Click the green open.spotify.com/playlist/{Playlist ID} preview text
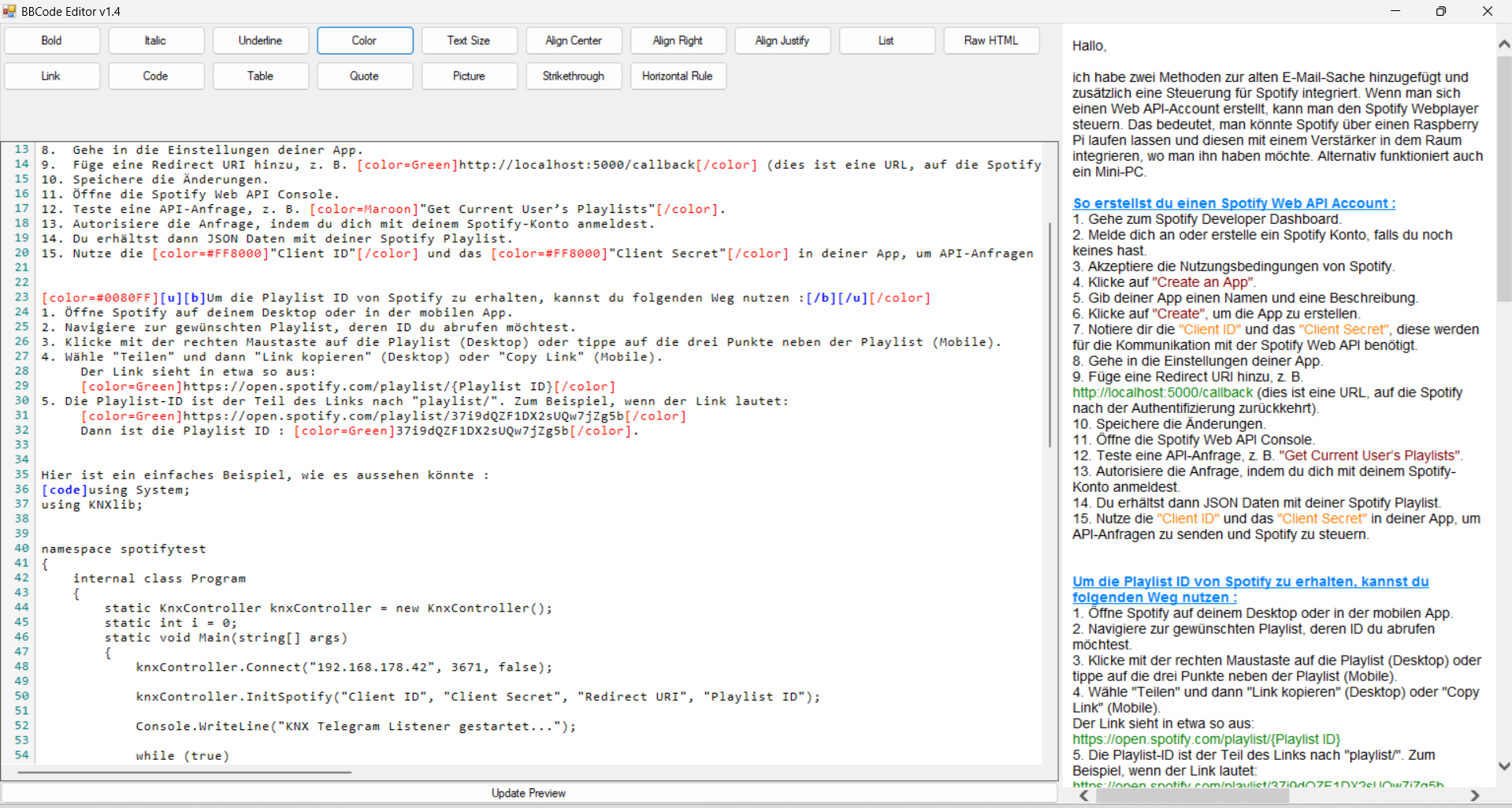 [1206, 739]
